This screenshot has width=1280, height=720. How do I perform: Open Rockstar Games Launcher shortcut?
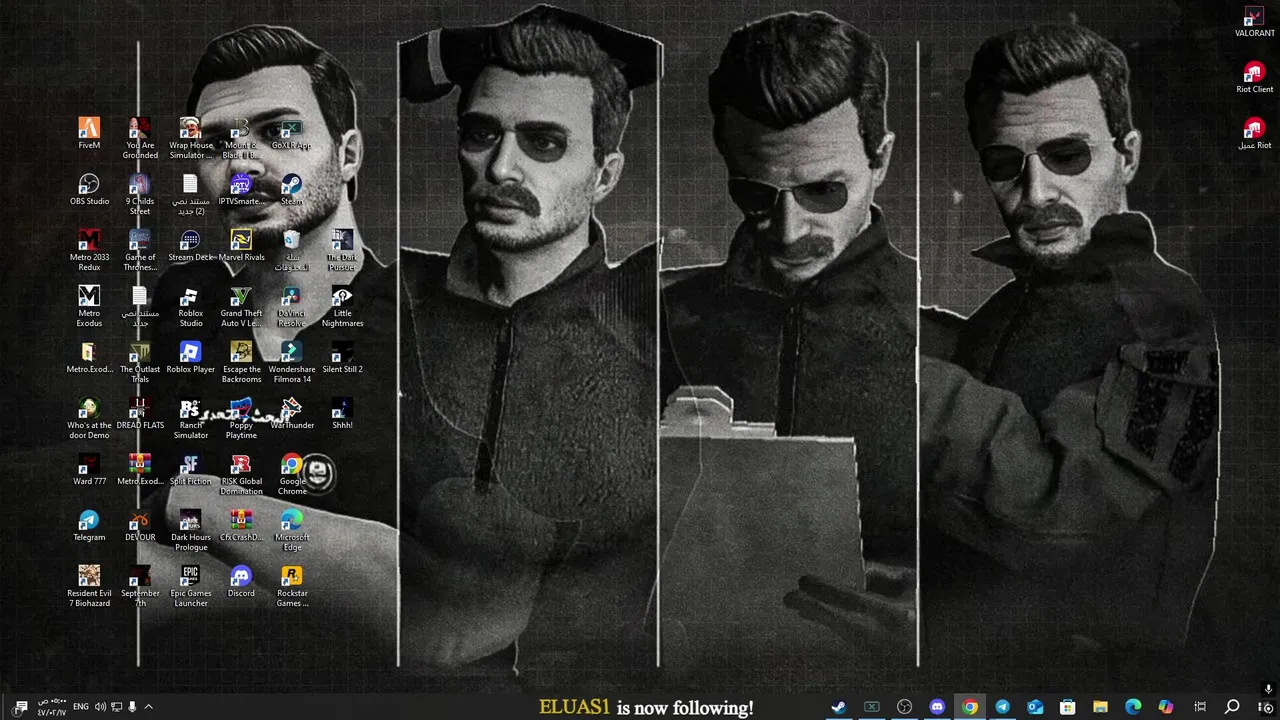[x=291, y=587]
